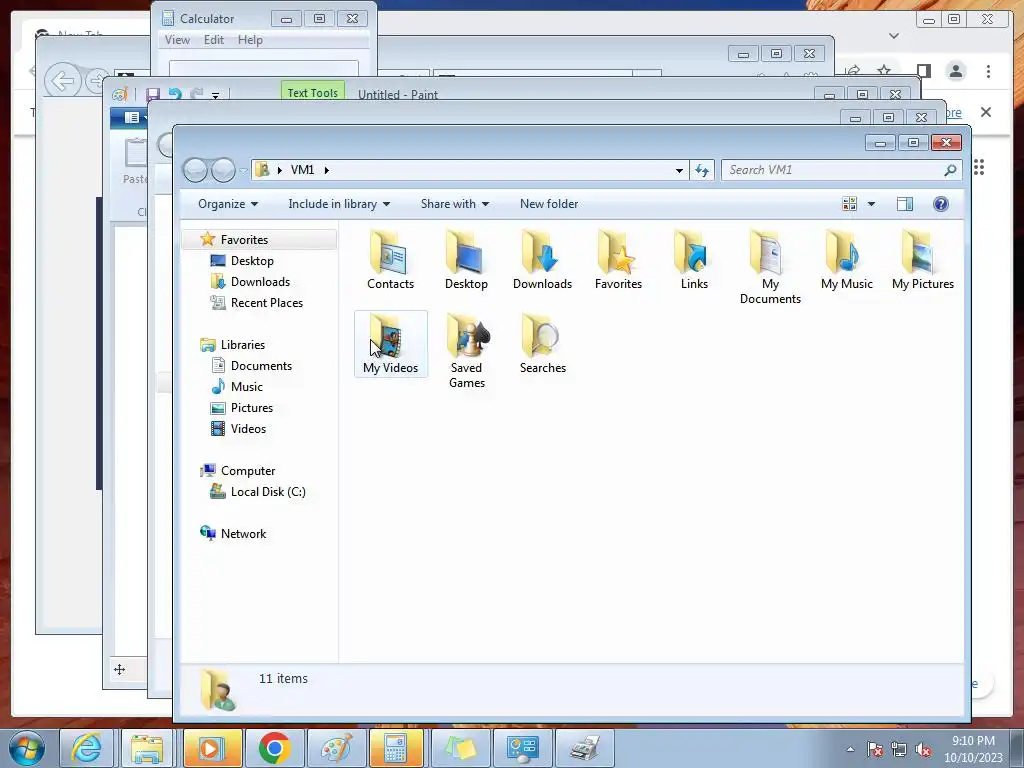1024x768 pixels.
Task: Switch to Chrome on the taskbar
Action: point(274,748)
